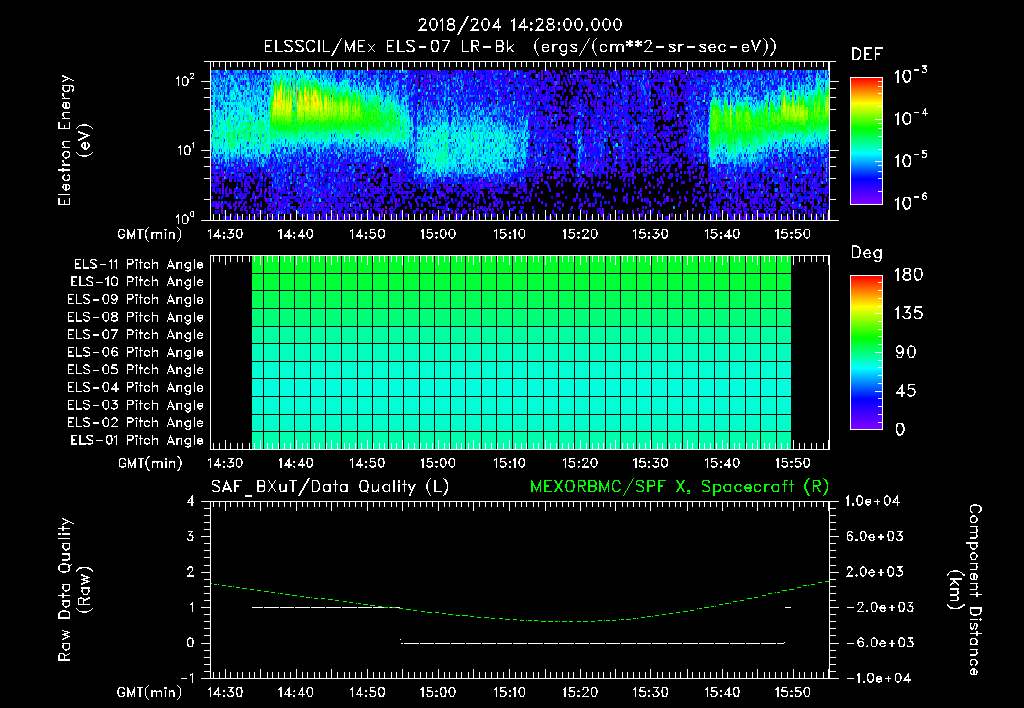Click the DEF color scale bar
This screenshot has width=1024, height=708.
click(867, 141)
